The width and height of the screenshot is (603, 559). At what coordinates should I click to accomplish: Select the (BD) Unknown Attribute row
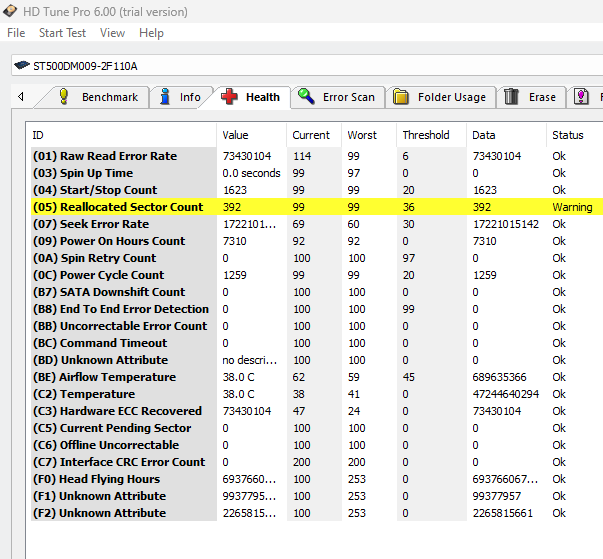coord(317,360)
